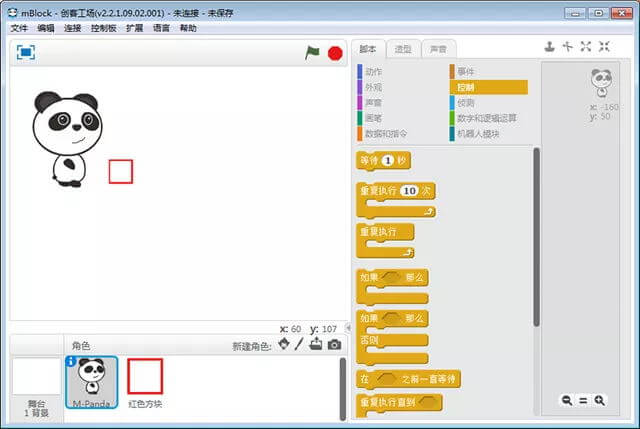This screenshot has height=429, width=640.
Task: Select the 数据和指令 block category
Action: coord(383,134)
